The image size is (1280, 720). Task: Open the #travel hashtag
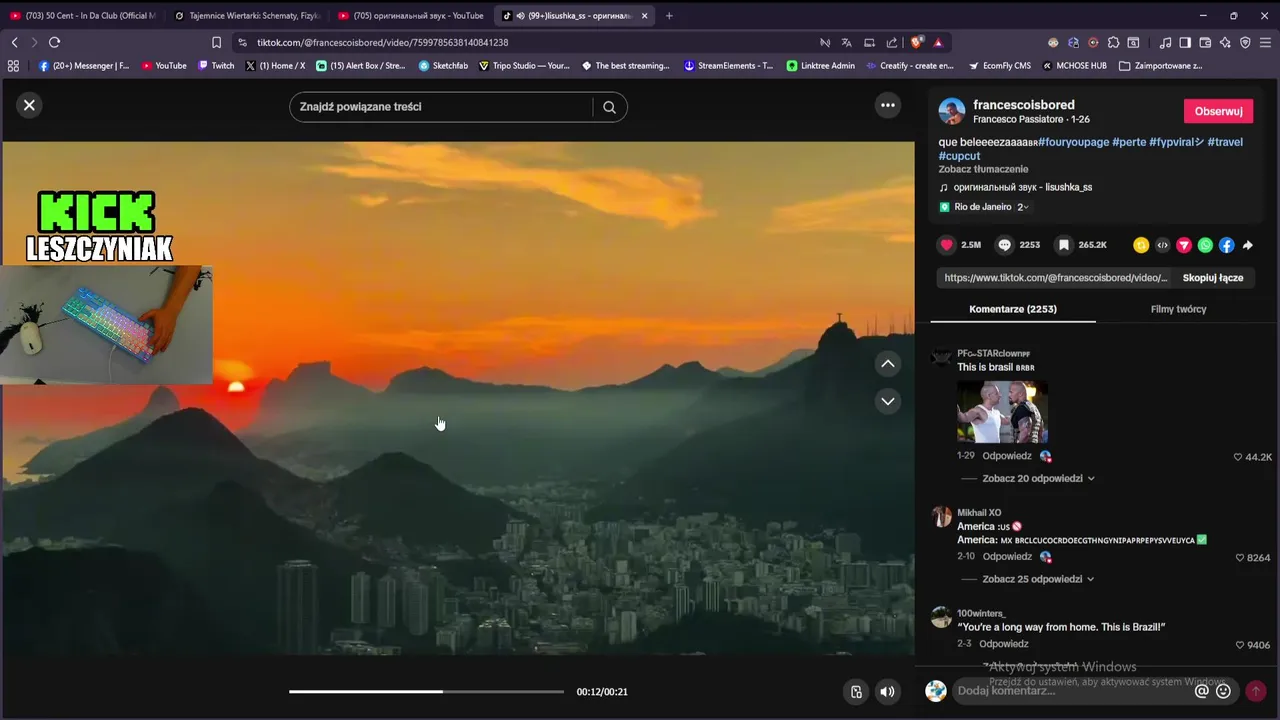1225,142
